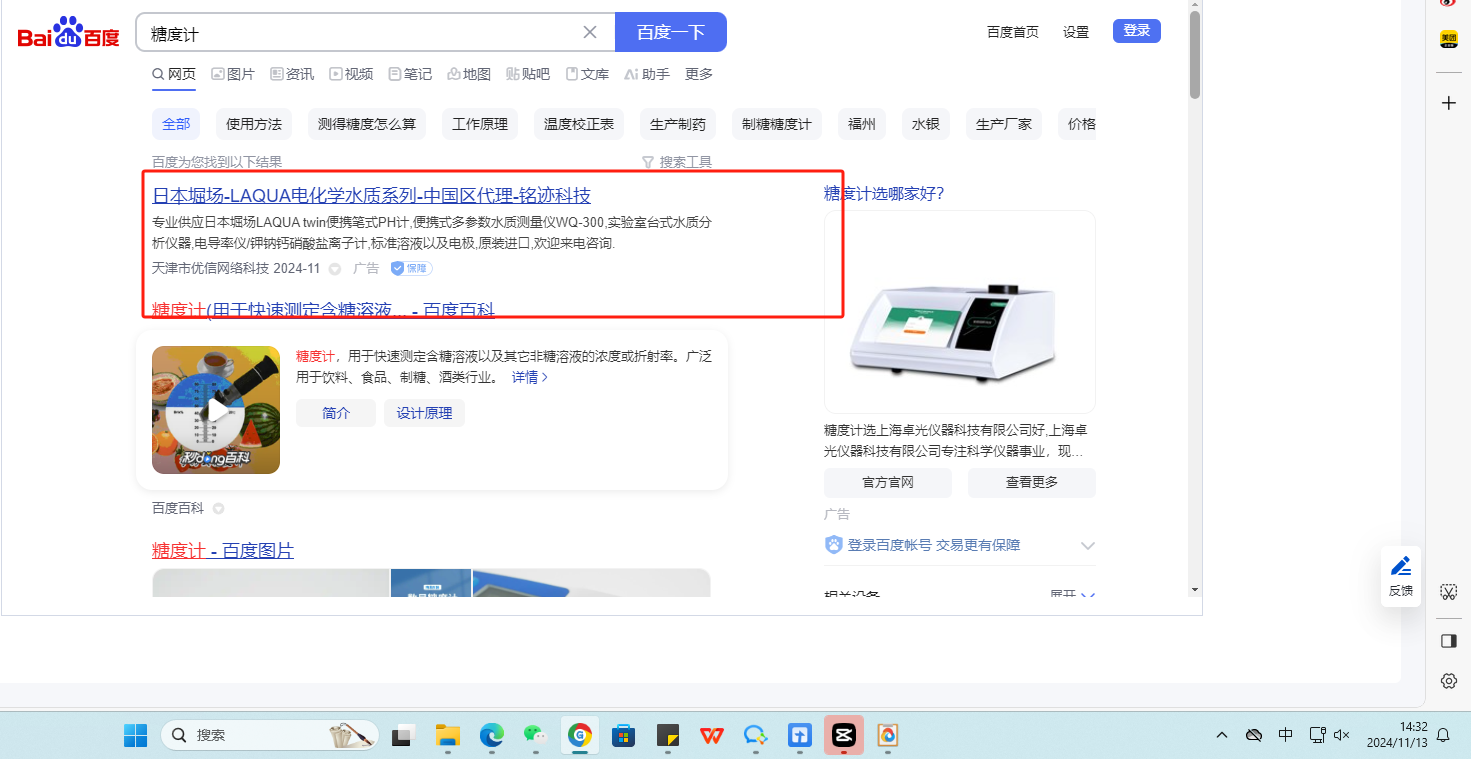Open the 百度首页 link

coord(1013,32)
